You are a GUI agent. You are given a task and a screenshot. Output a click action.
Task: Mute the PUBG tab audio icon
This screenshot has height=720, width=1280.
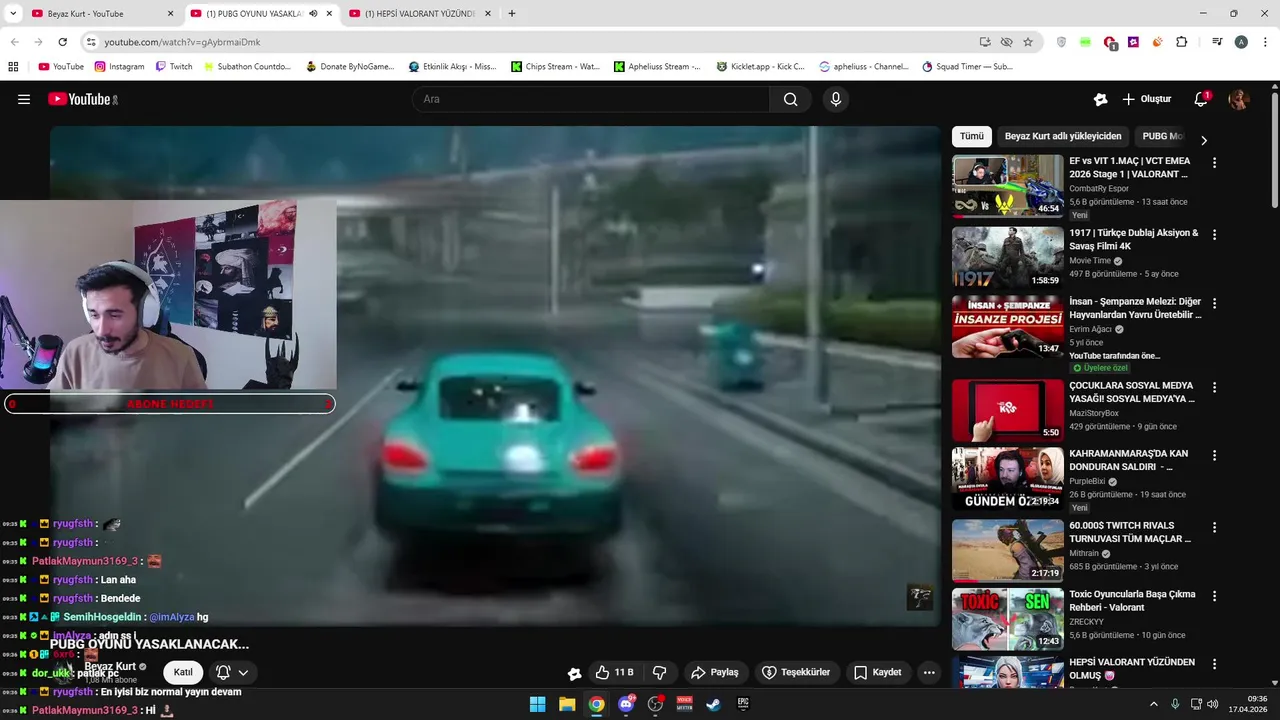pos(313,14)
